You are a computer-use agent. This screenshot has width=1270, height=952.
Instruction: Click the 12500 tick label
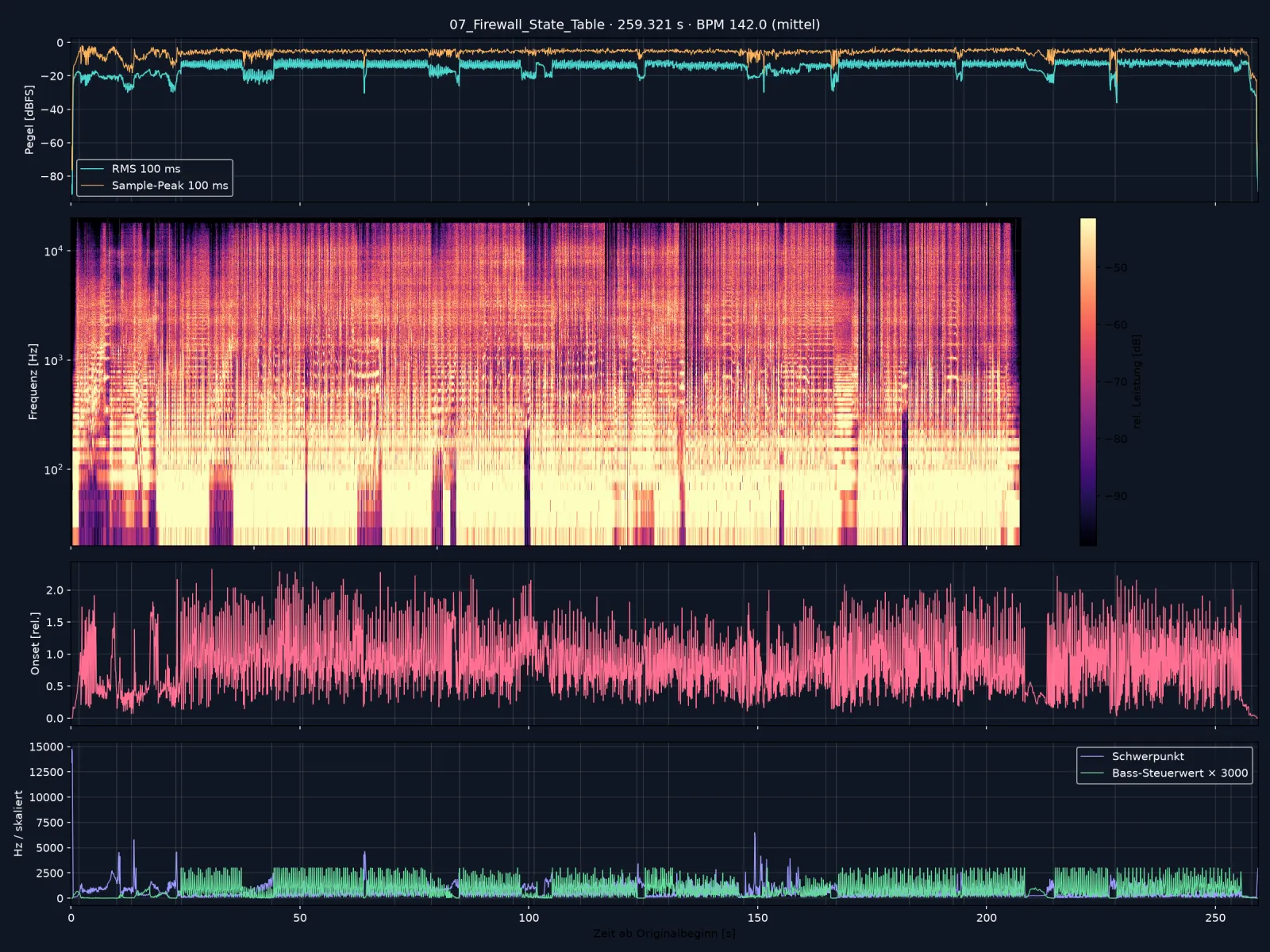[x=46, y=772]
